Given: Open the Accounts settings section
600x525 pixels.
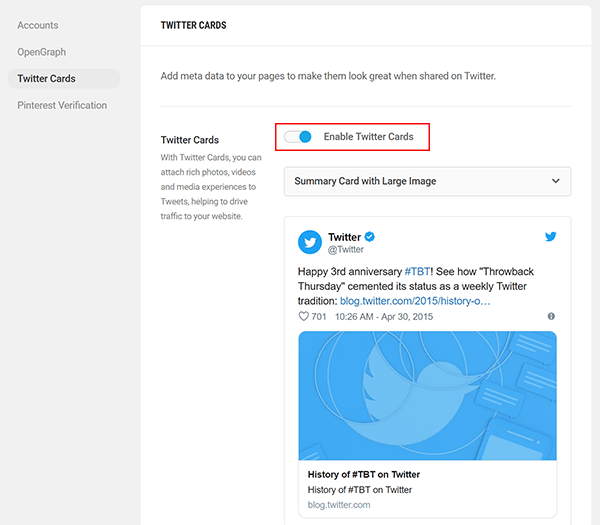Looking at the screenshot, I should tap(38, 25).
